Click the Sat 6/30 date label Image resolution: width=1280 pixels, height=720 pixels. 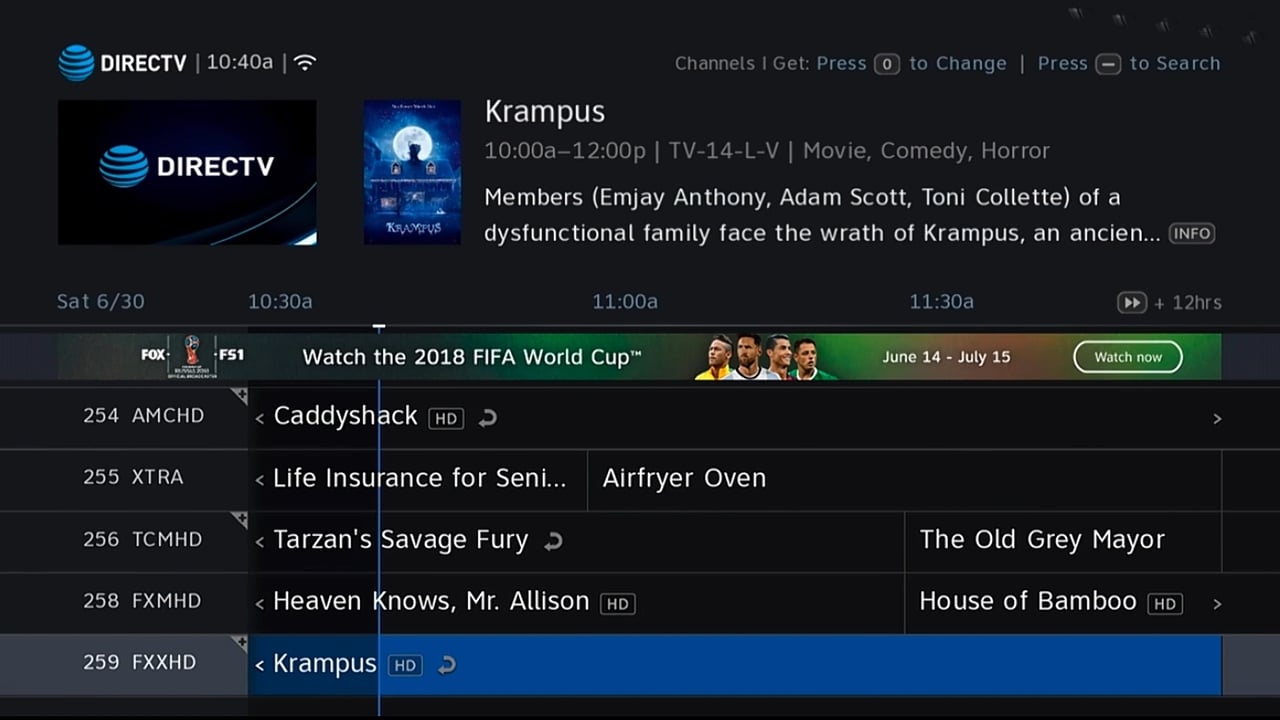(x=100, y=302)
